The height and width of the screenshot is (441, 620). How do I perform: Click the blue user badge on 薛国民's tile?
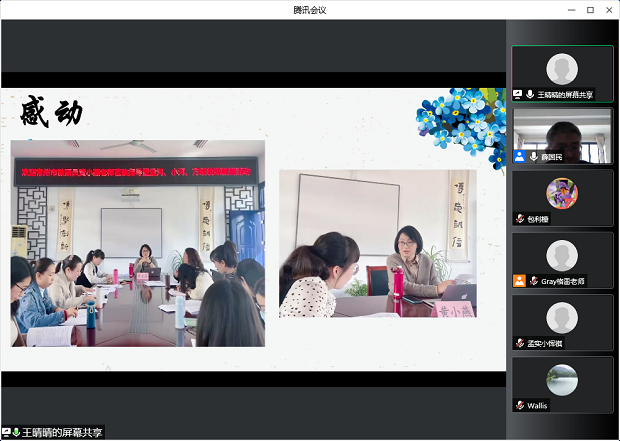point(520,157)
